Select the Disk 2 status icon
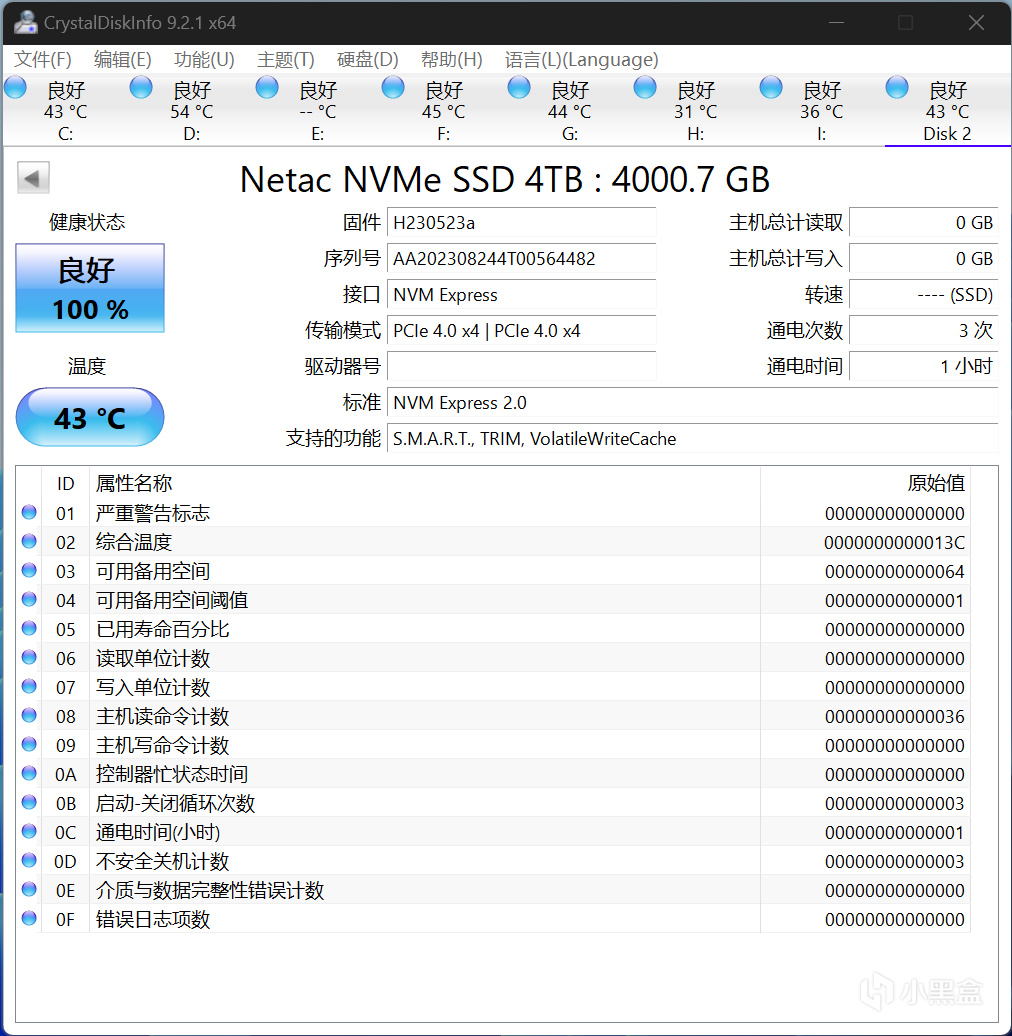1012x1036 pixels. coord(896,86)
